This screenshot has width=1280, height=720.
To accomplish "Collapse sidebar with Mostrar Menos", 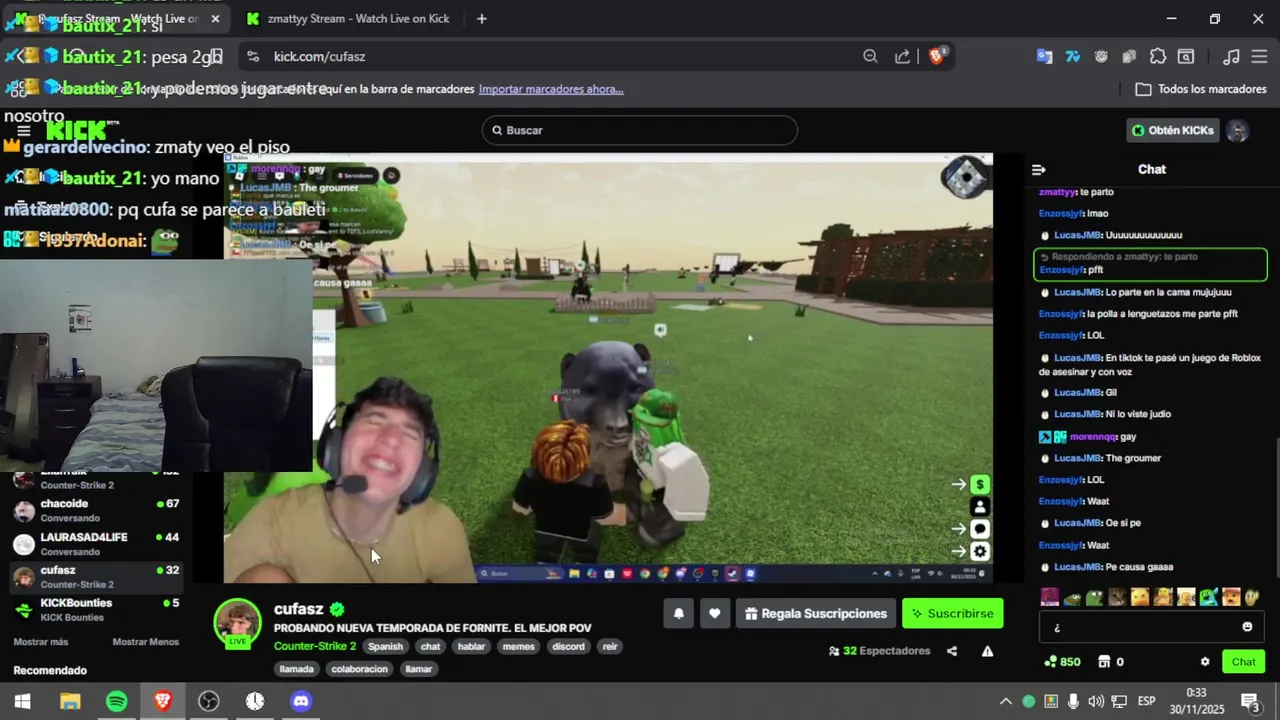I will pyautogui.click(x=146, y=642).
